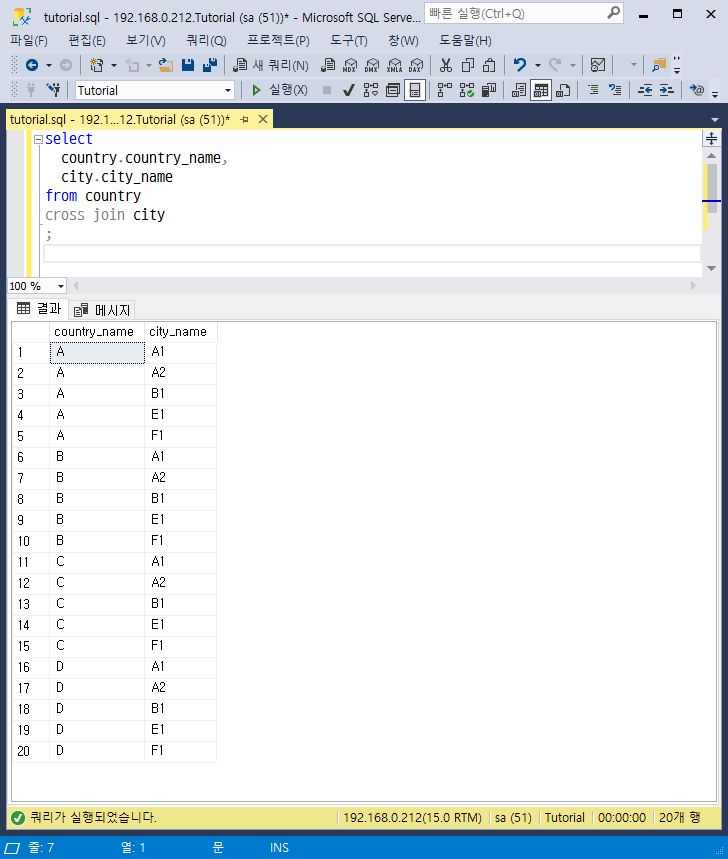Click Uncomment Selected Lines icon
The image size is (728, 859).
(x=615, y=90)
